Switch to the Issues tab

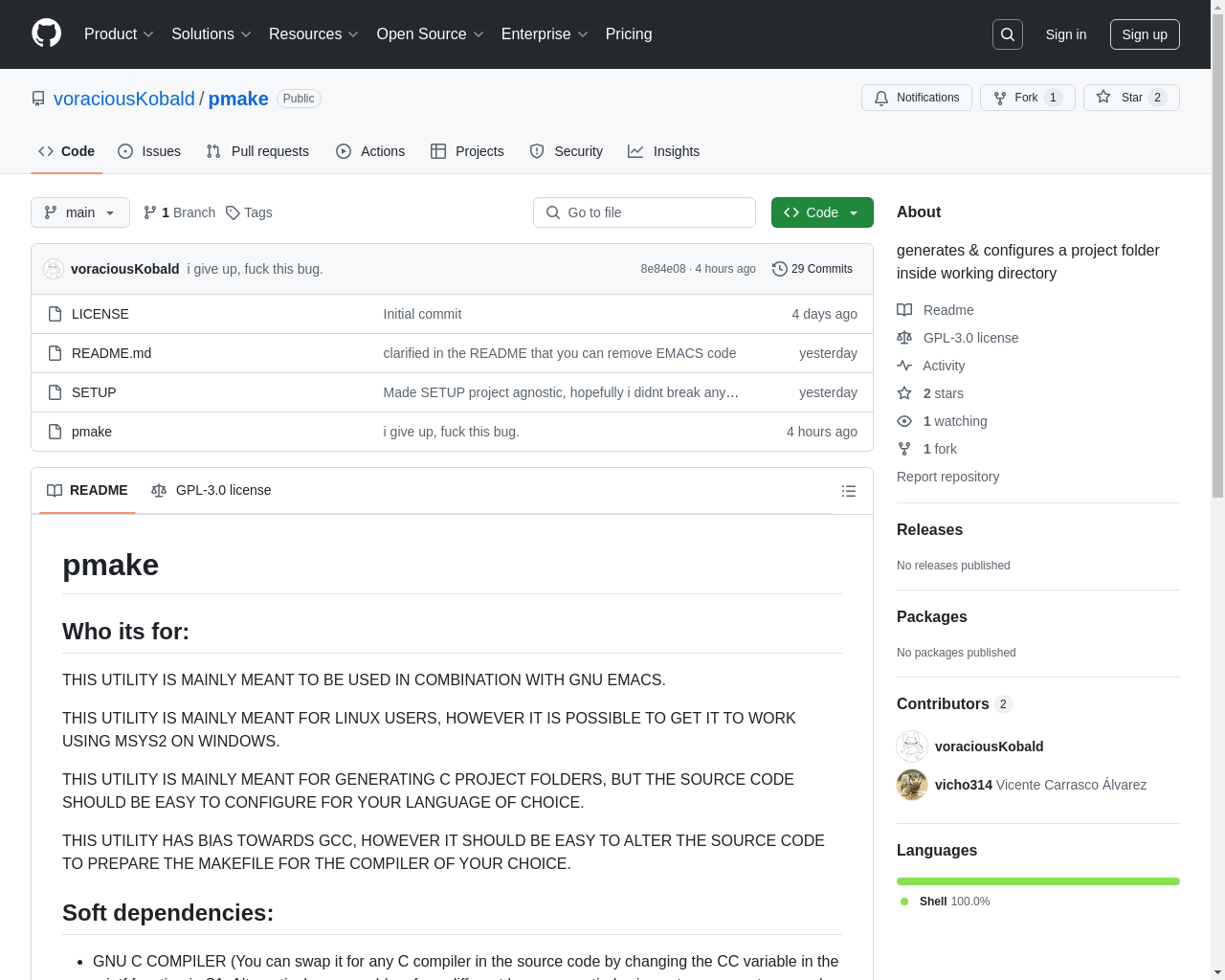tap(149, 151)
